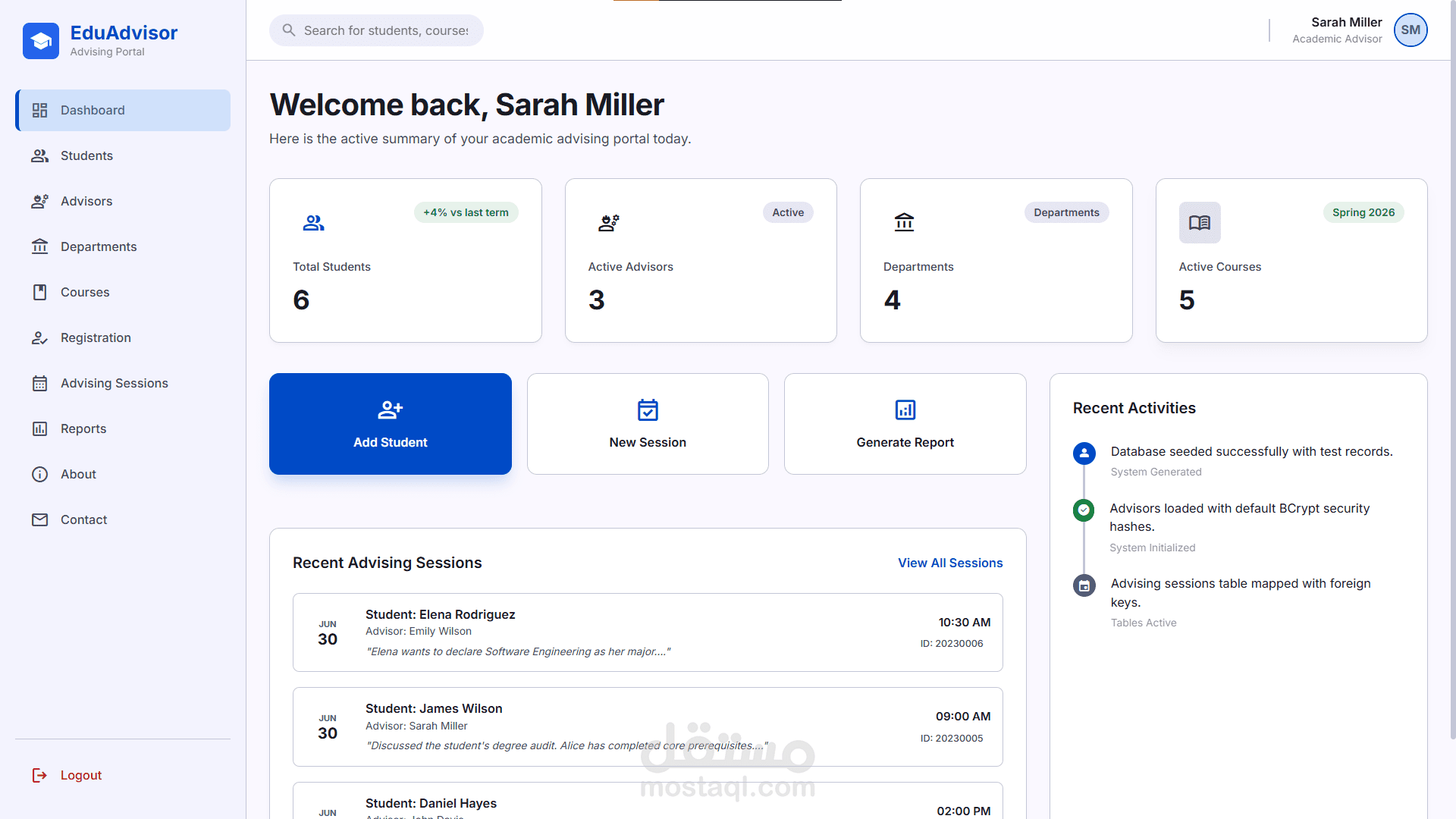Go to Advisors in sidebar

(x=123, y=202)
